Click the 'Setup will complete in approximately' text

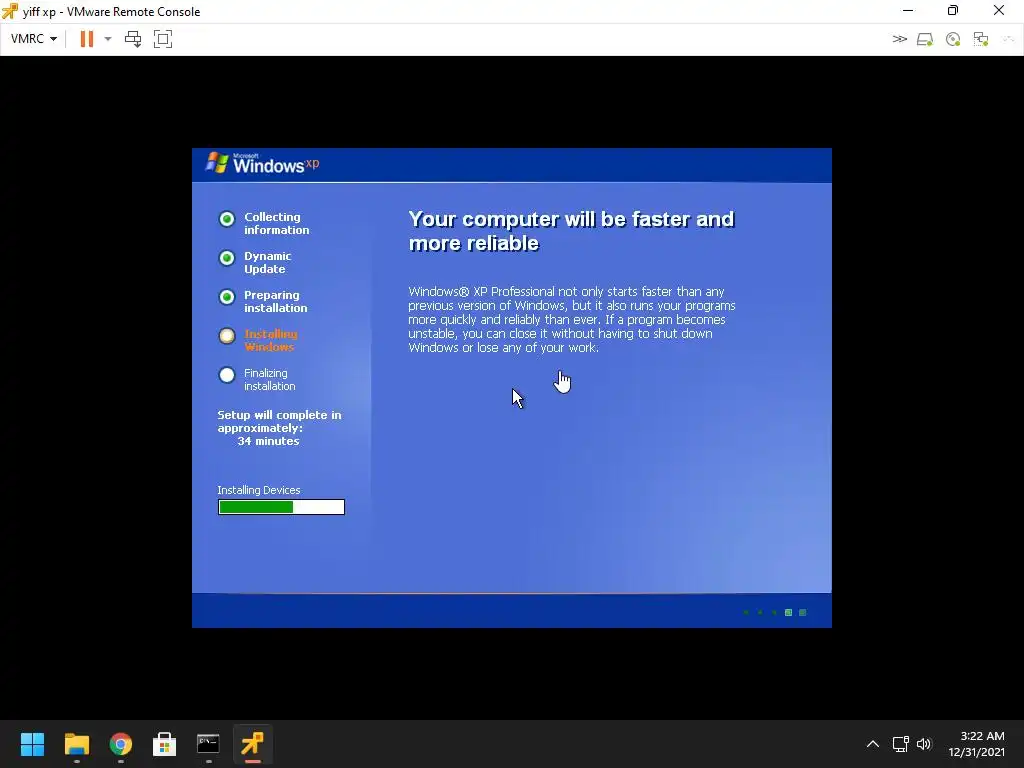point(280,421)
